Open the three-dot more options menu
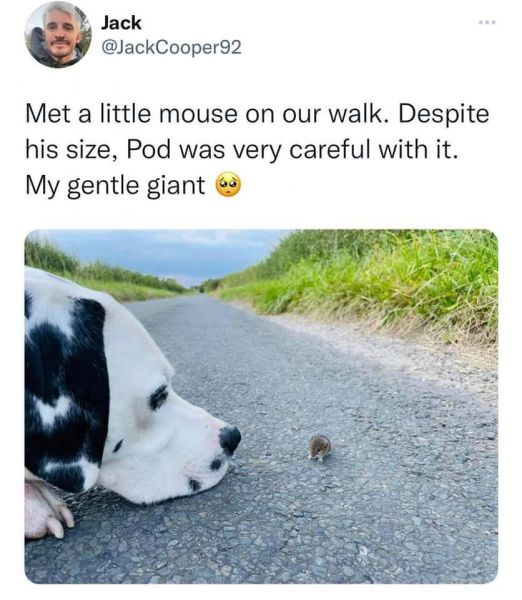 click(487, 23)
